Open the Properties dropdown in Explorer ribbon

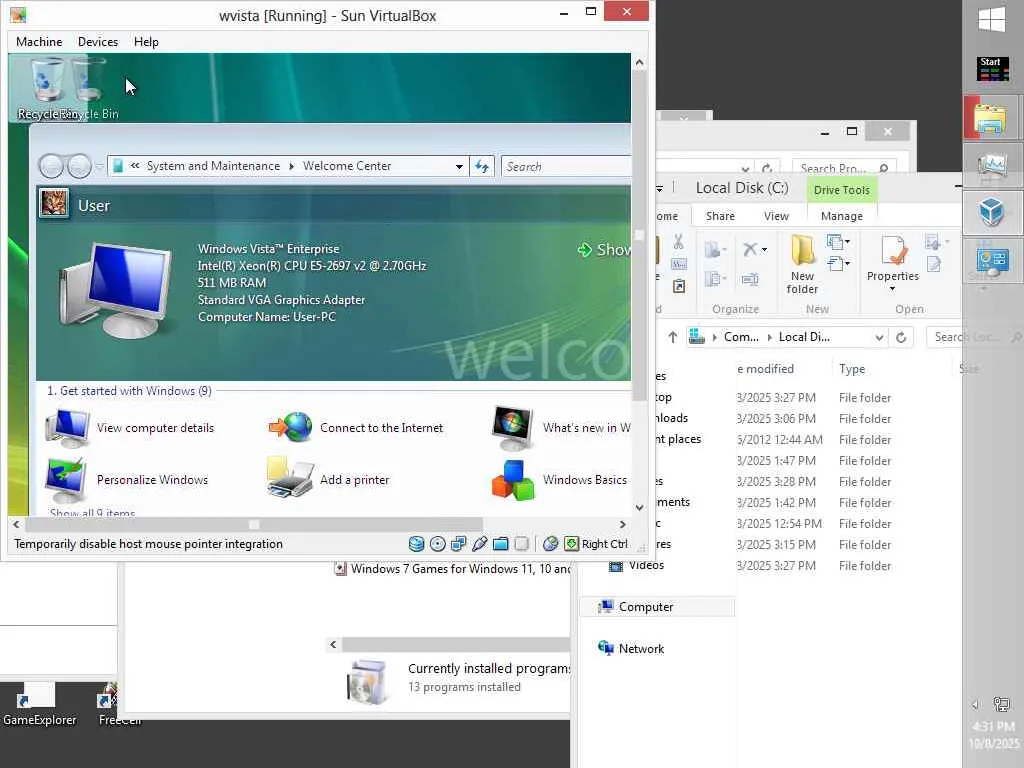[892, 289]
